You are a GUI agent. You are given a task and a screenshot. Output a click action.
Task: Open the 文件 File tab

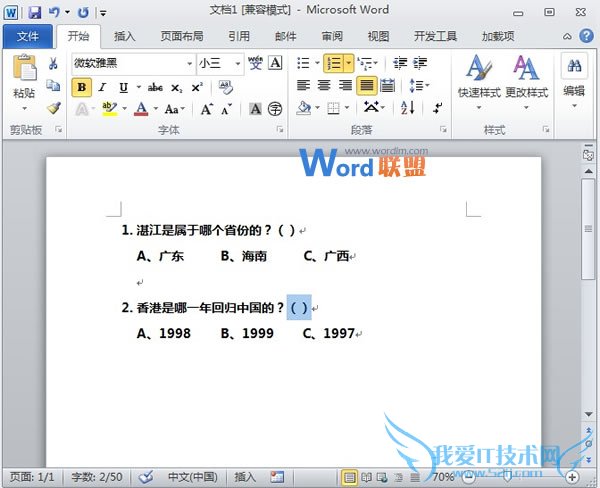pyautogui.click(x=28, y=36)
